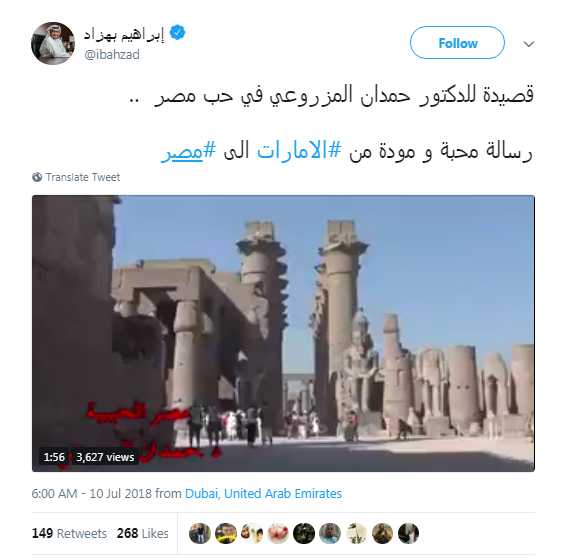Open the #الامارات hashtag
This screenshot has width=563, height=559.
(x=299, y=151)
